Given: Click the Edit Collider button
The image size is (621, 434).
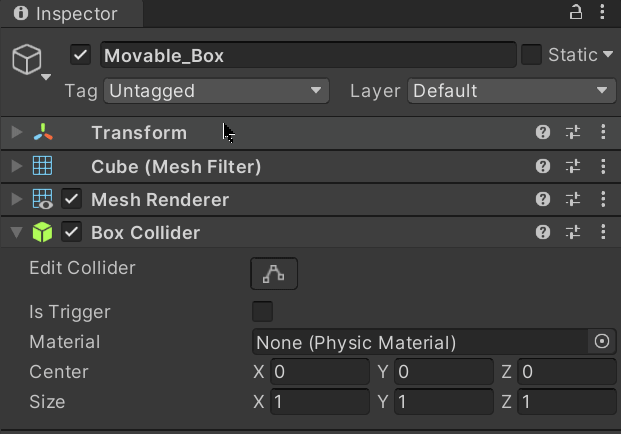Looking at the screenshot, I should [274, 274].
